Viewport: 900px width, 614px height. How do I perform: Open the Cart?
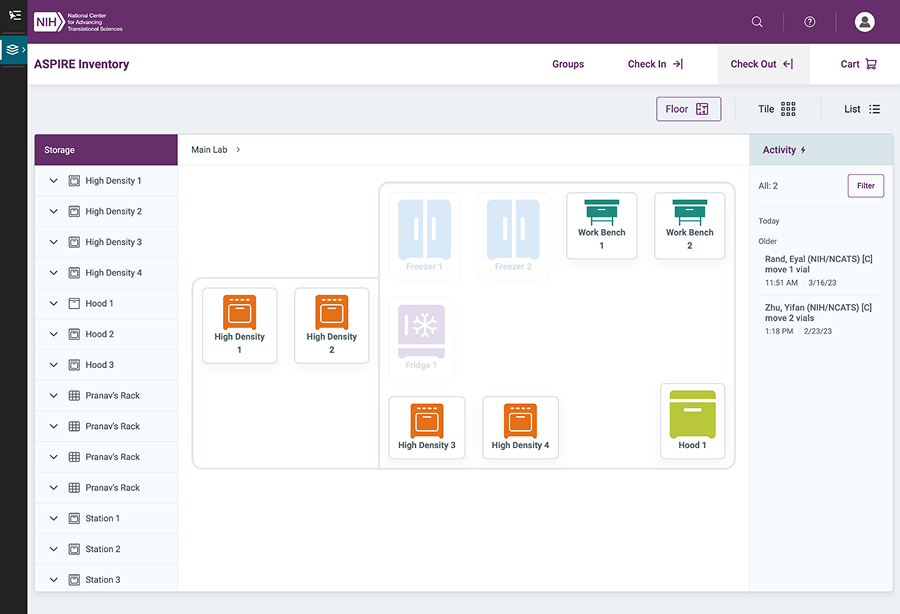pos(858,64)
